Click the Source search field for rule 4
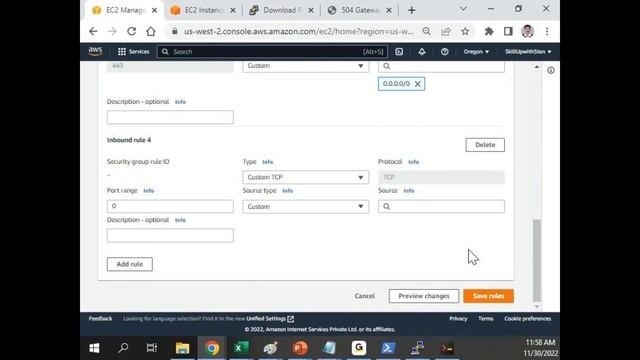 tap(441, 207)
